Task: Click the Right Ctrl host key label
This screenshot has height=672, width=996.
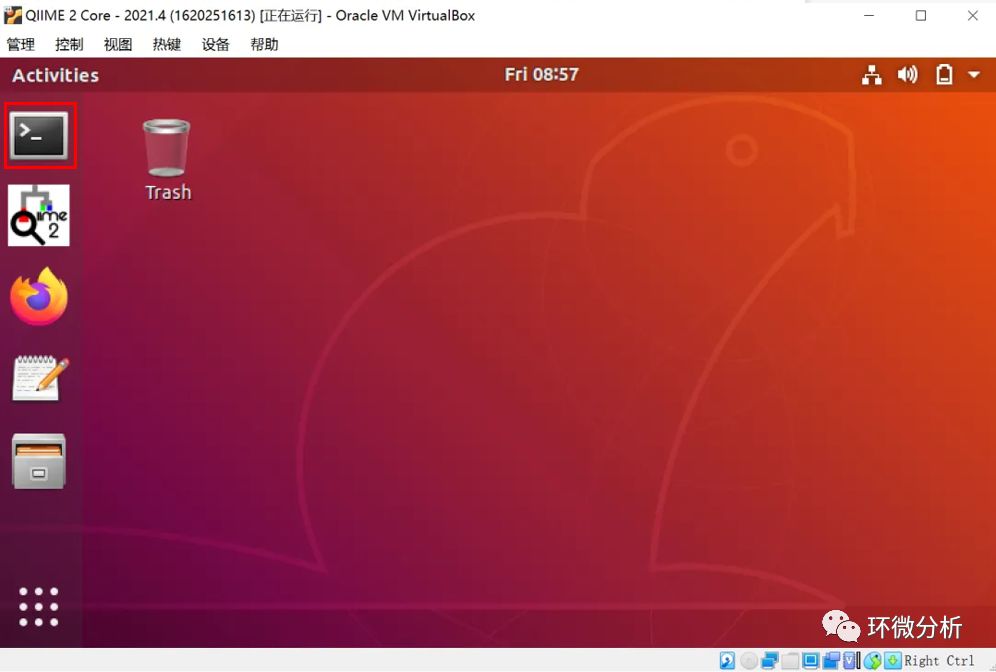Action: [x=939, y=661]
